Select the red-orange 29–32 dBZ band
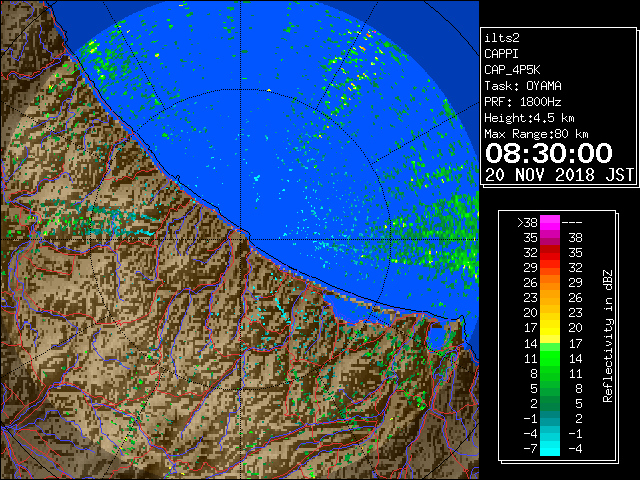Screen dimensions: 640x480 coord(550,268)
